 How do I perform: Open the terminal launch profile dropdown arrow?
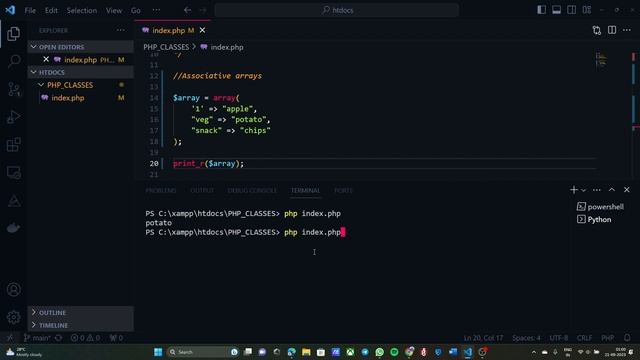click(583, 190)
